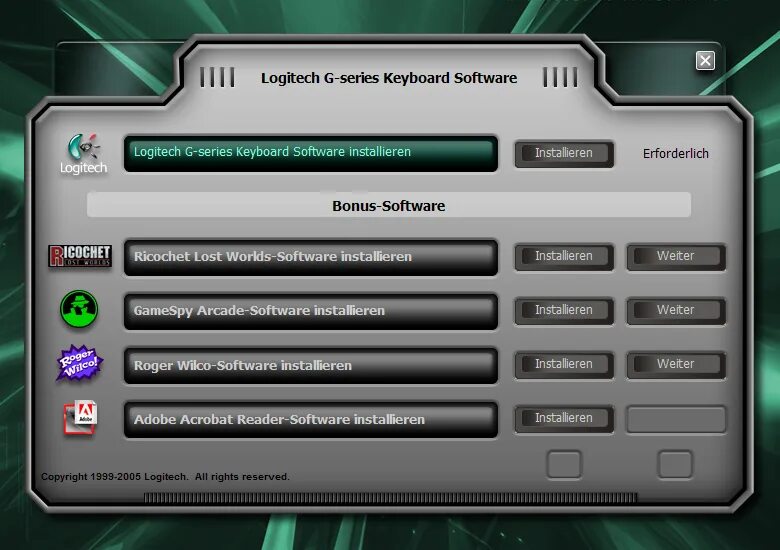
Task: Select the Logitech G-series Keyboard Software installieren bar
Action: click(x=311, y=153)
